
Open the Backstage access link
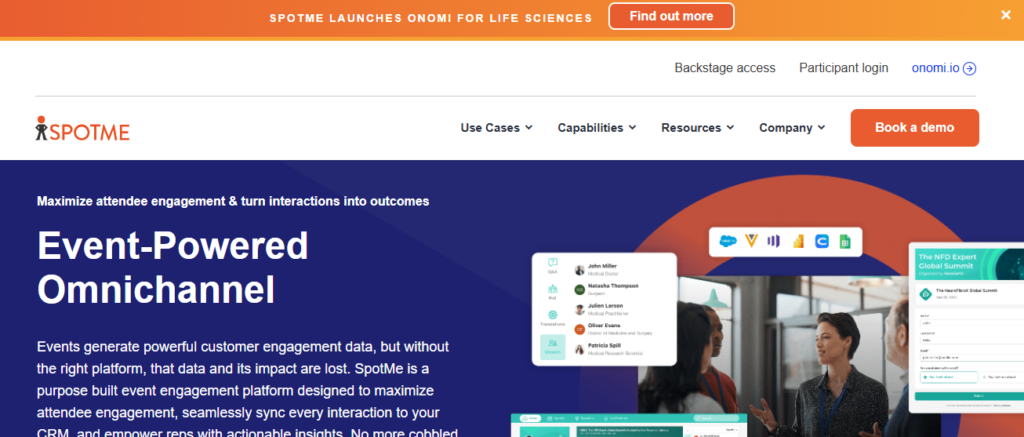coord(725,68)
